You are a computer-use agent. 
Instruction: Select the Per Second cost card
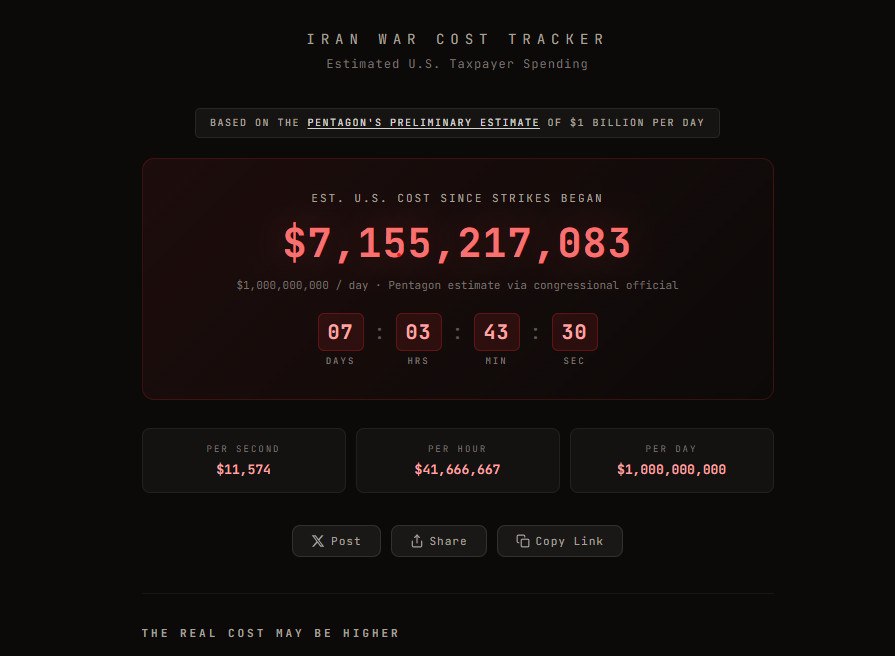(x=243, y=460)
